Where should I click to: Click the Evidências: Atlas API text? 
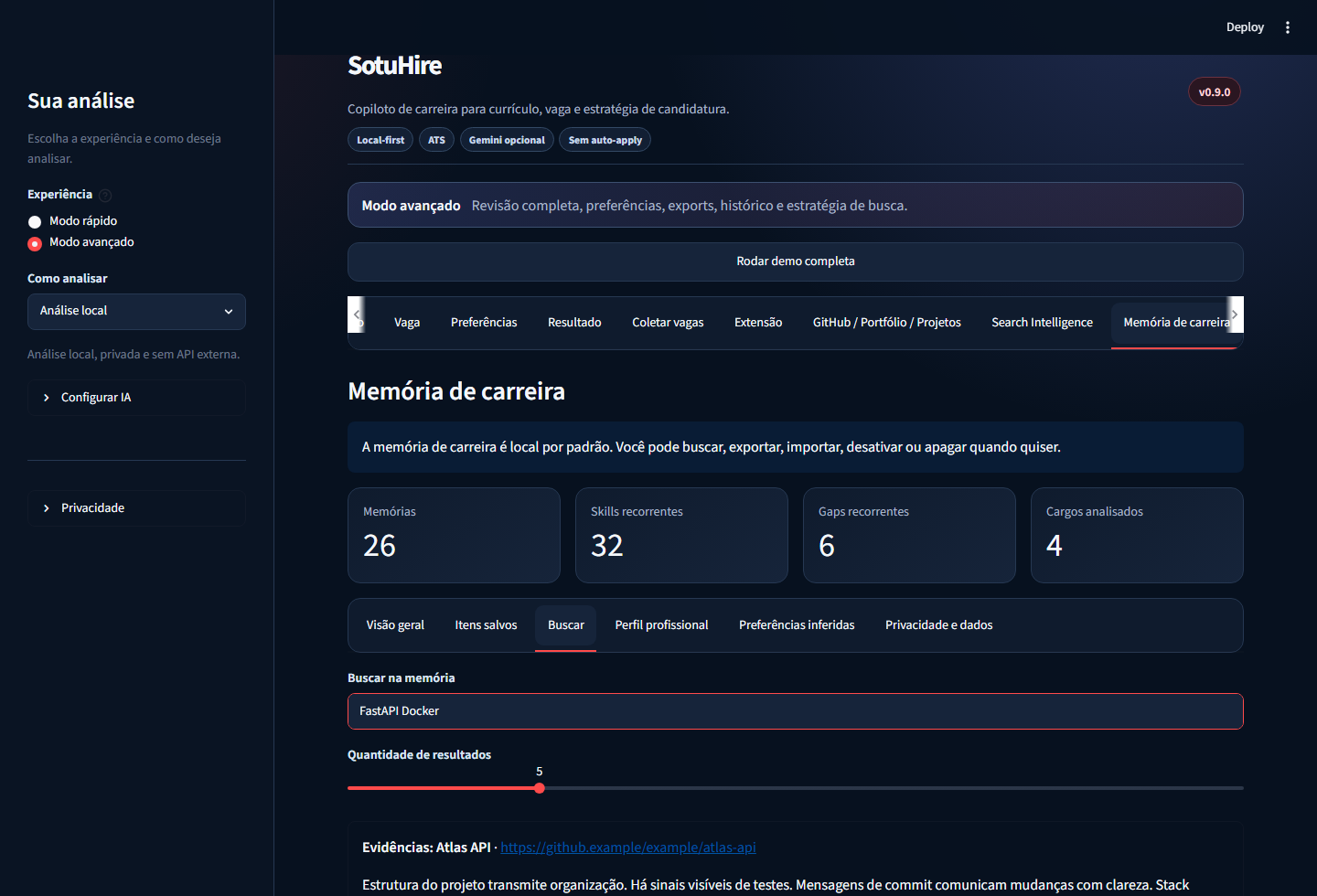tap(426, 848)
